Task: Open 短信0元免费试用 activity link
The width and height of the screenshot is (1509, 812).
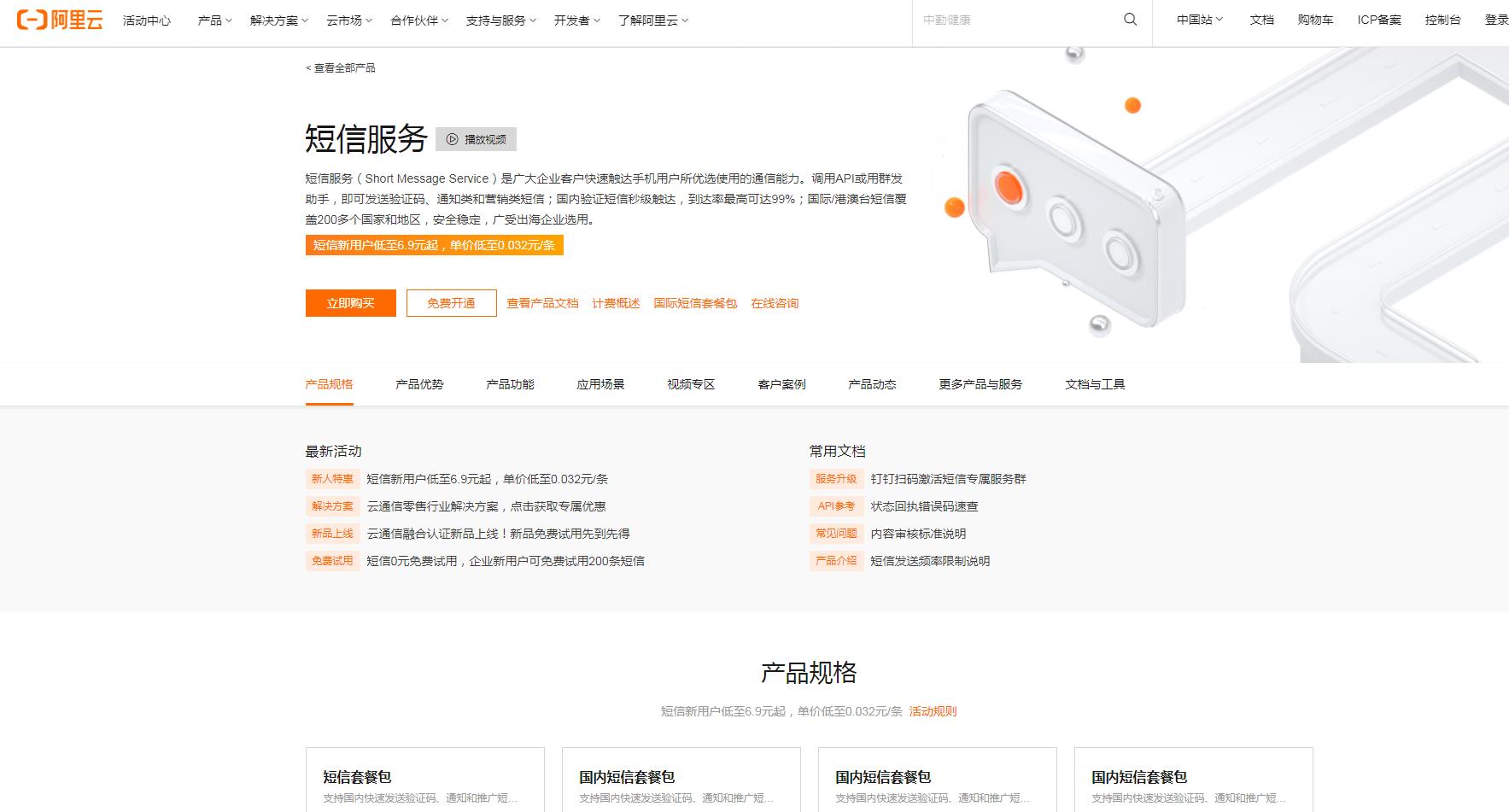Action: (506, 561)
